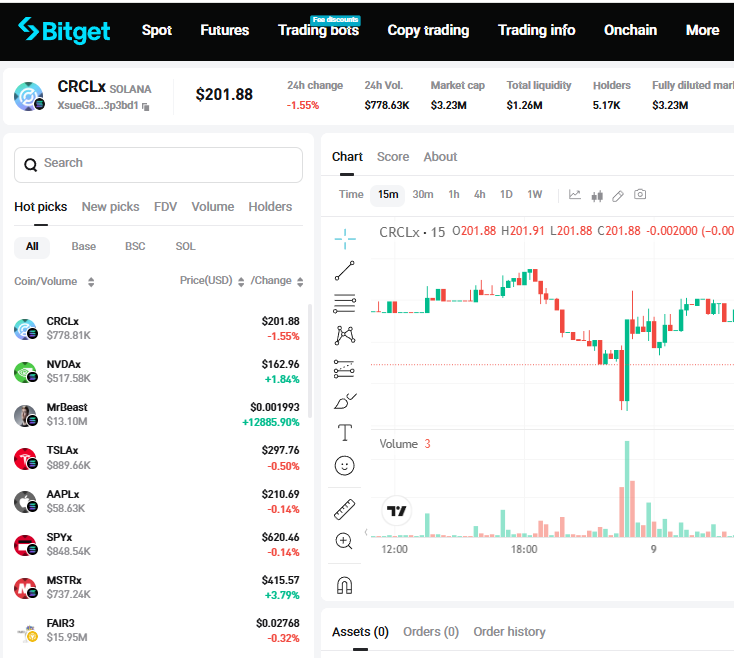Filter coins by SOL chain
The height and width of the screenshot is (658, 734).
pyautogui.click(x=185, y=247)
